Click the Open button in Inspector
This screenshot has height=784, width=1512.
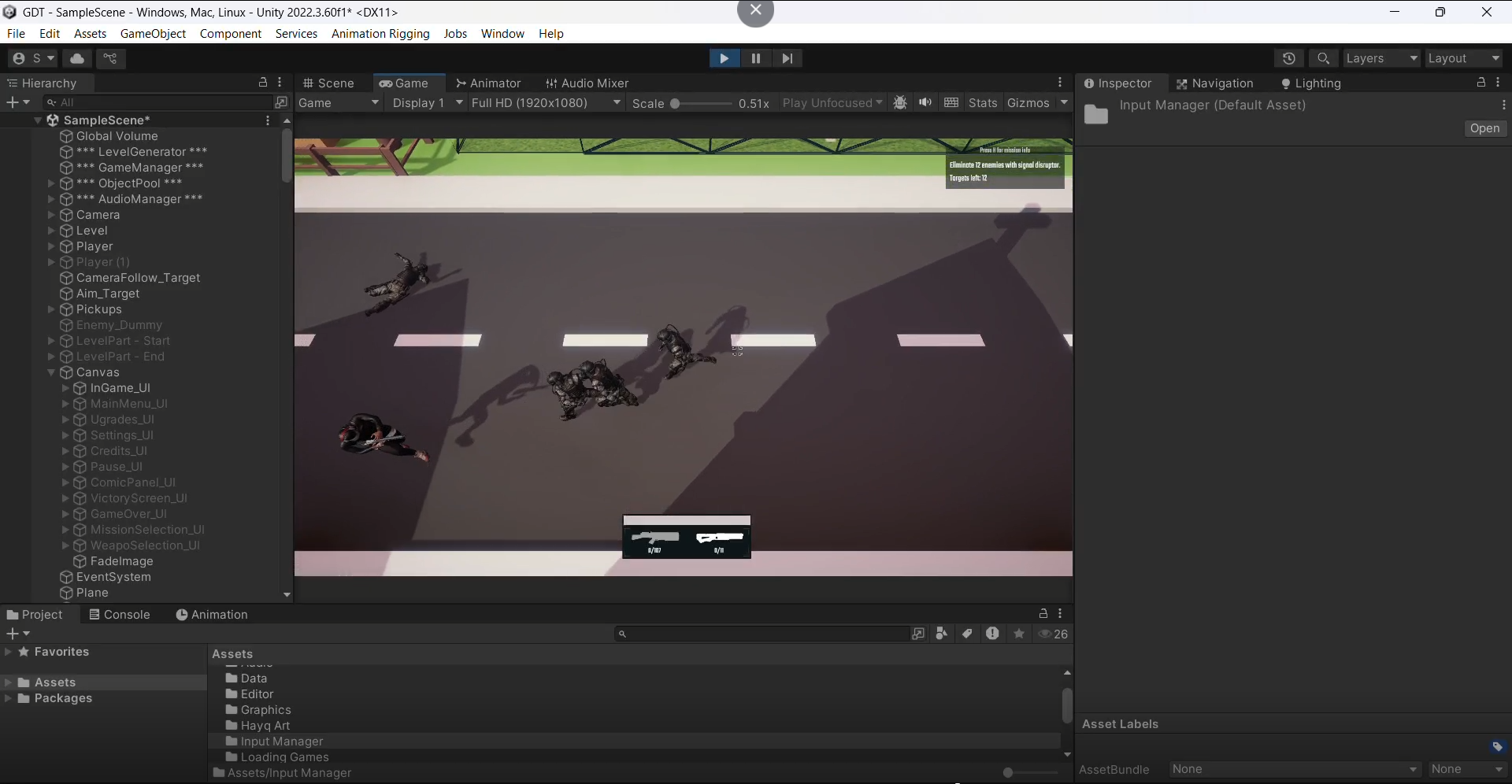coord(1484,129)
